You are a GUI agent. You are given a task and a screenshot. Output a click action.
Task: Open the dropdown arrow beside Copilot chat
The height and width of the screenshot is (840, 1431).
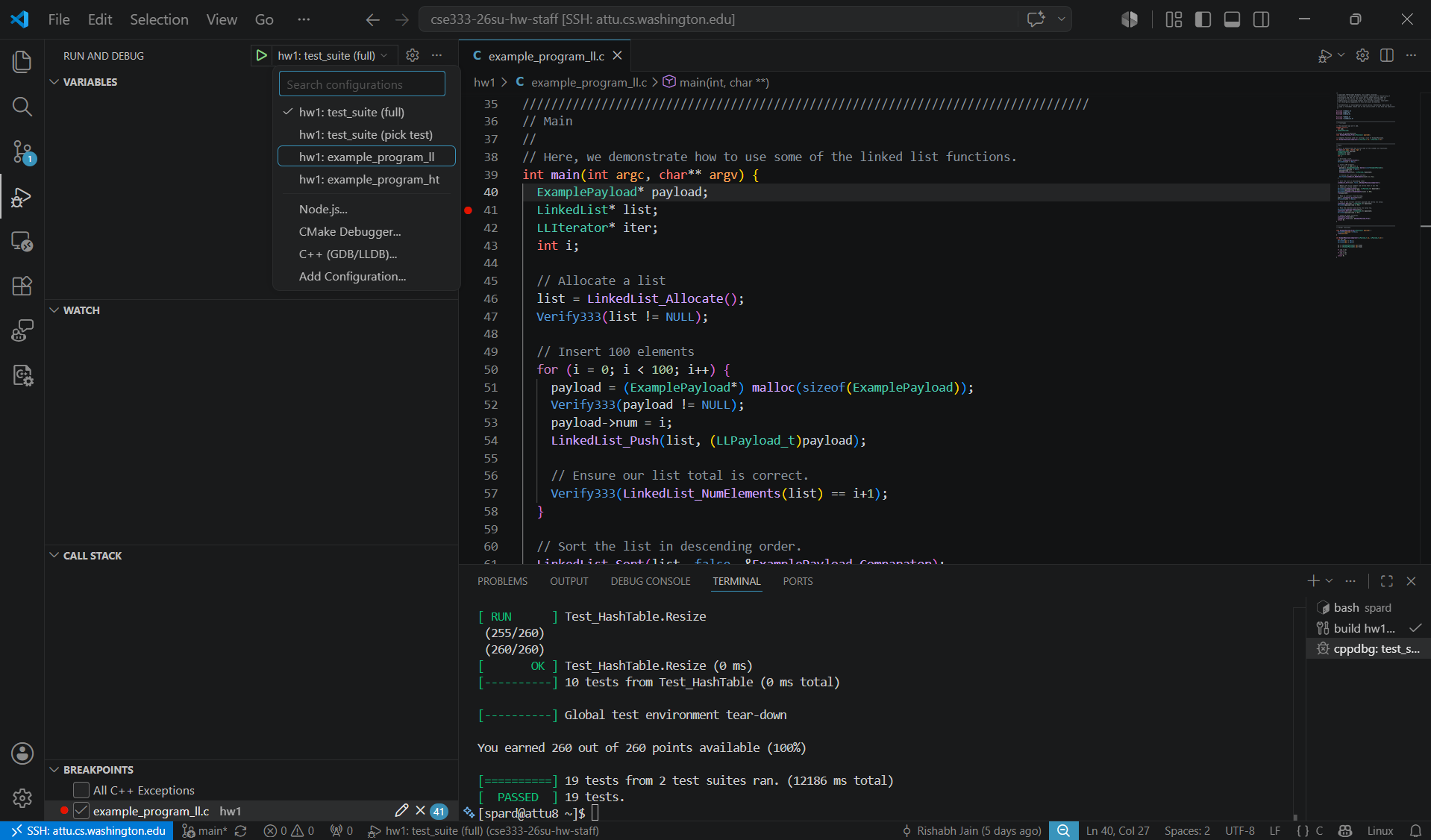[x=1061, y=19]
